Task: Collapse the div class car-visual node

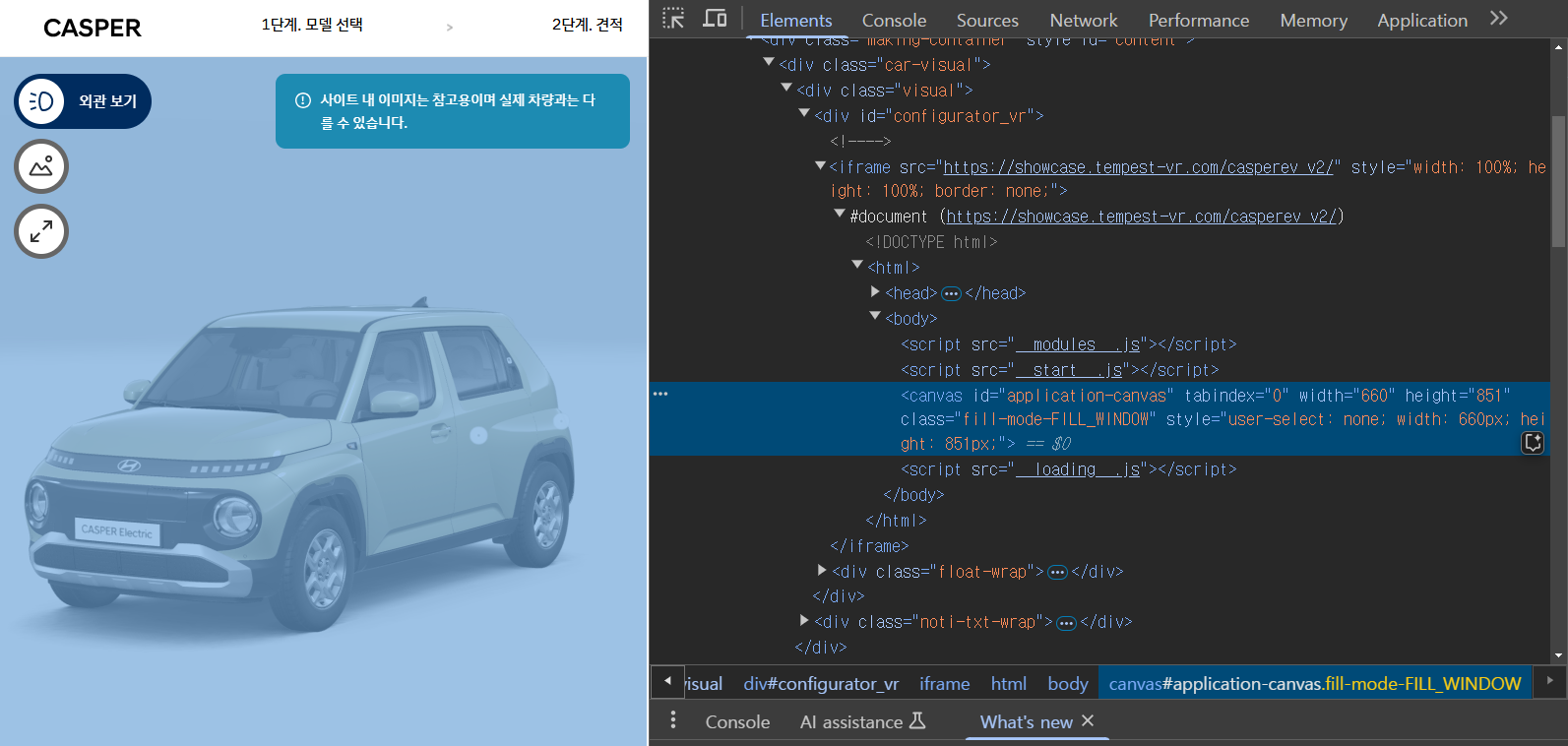Action: 769,62
